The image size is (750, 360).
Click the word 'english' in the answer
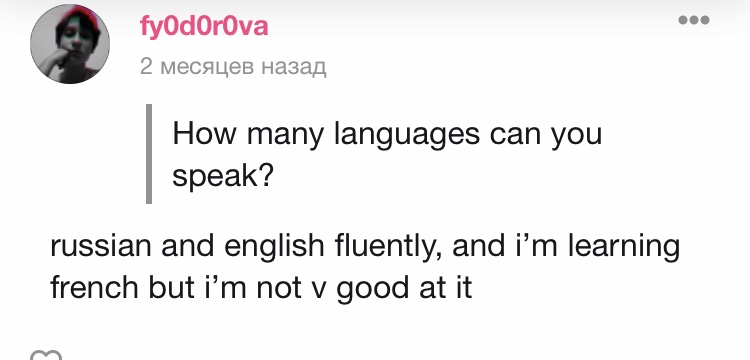(274, 246)
